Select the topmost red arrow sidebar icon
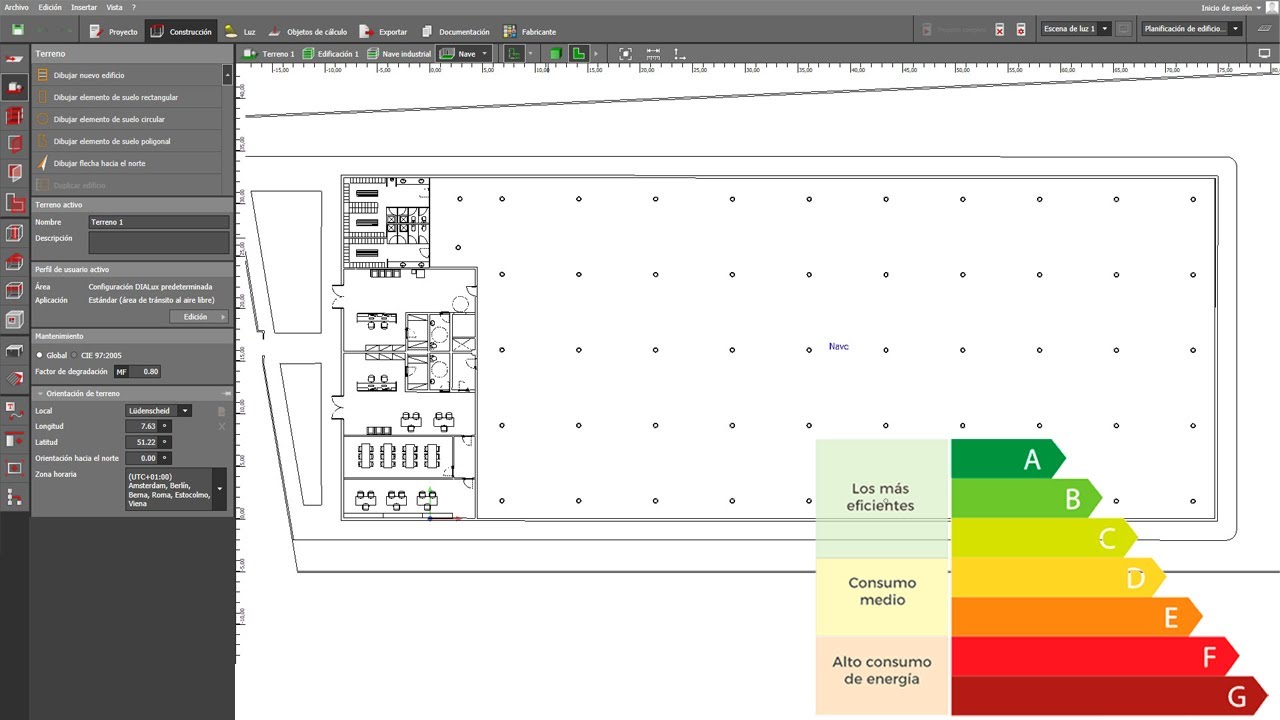1280x720 pixels. pyautogui.click(x=14, y=59)
